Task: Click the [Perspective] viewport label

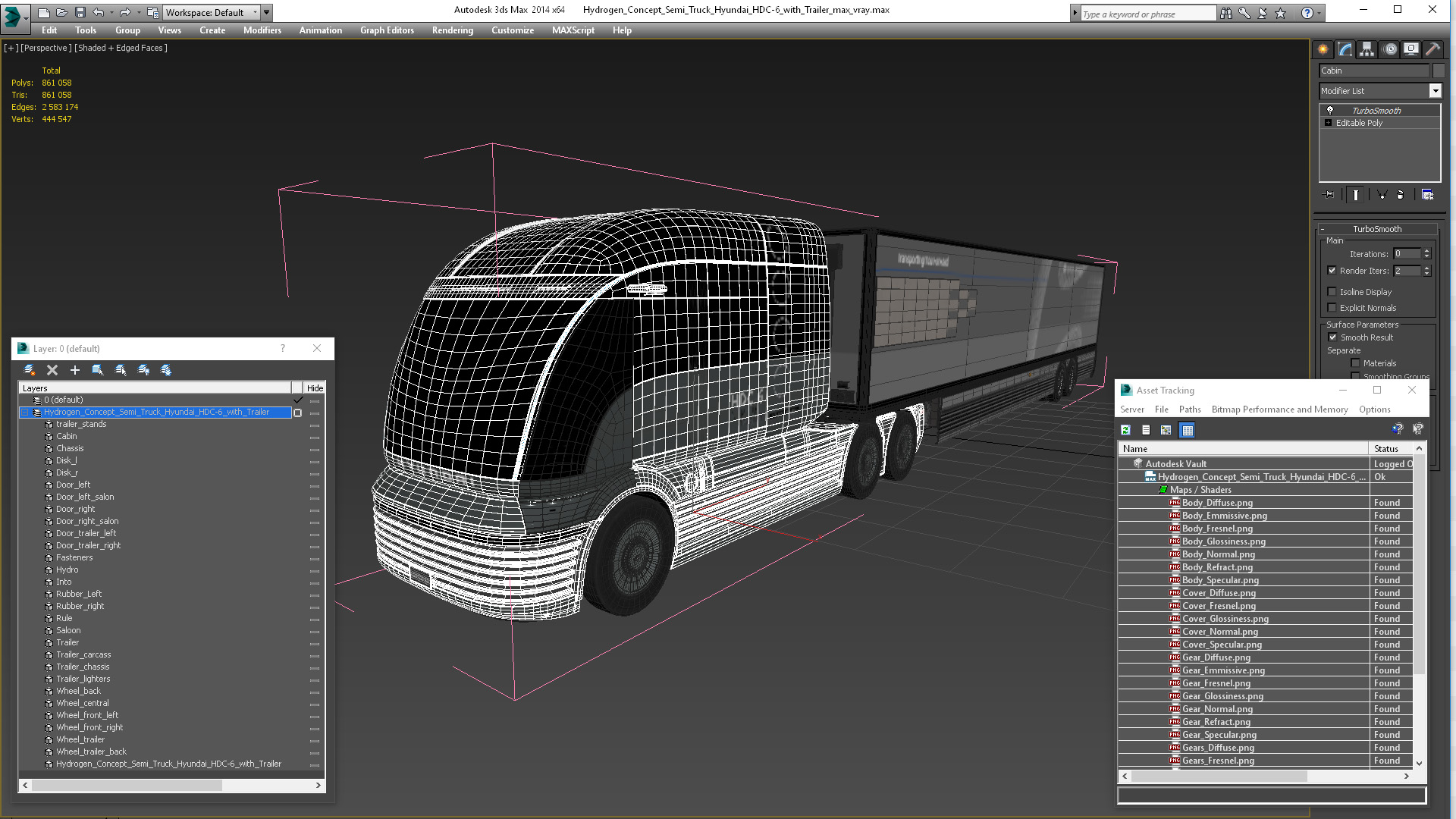Action: point(46,48)
